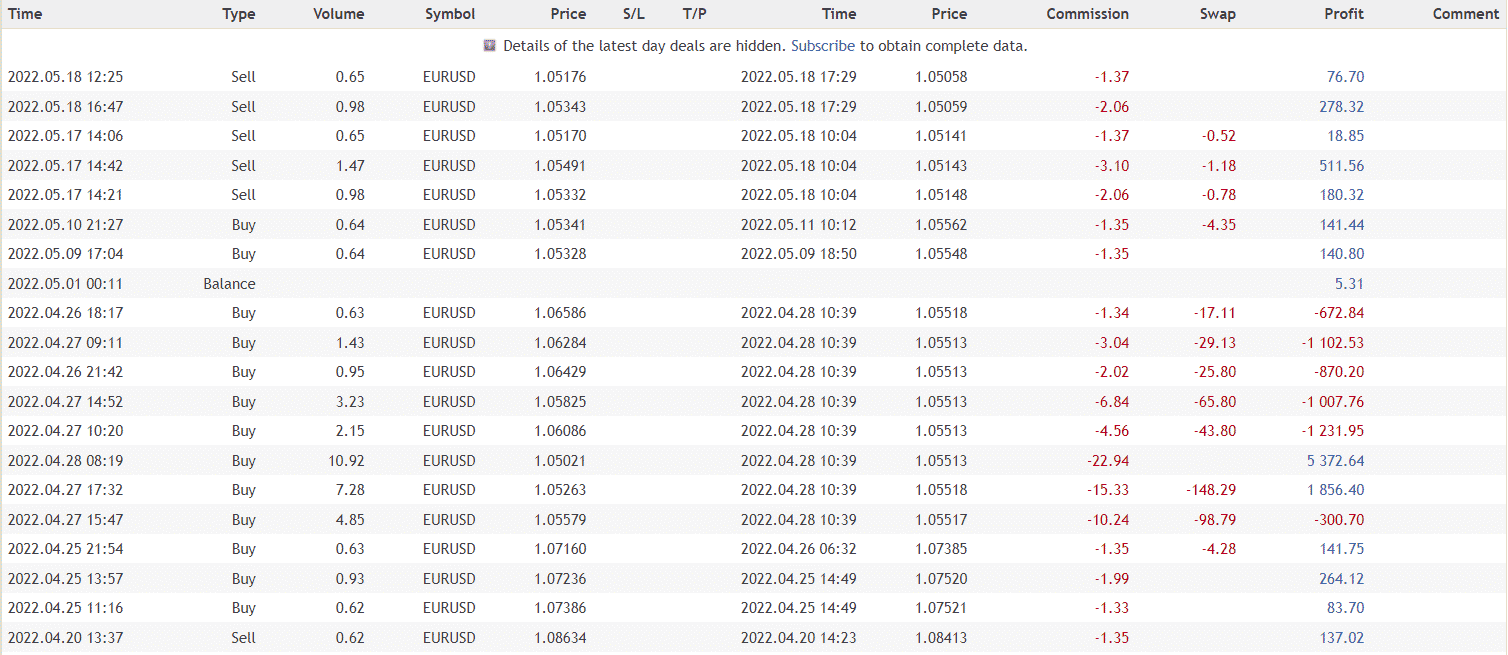The width and height of the screenshot is (1508, 655).
Task: Select the Balance row profit 5.31
Action: tap(1349, 284)
